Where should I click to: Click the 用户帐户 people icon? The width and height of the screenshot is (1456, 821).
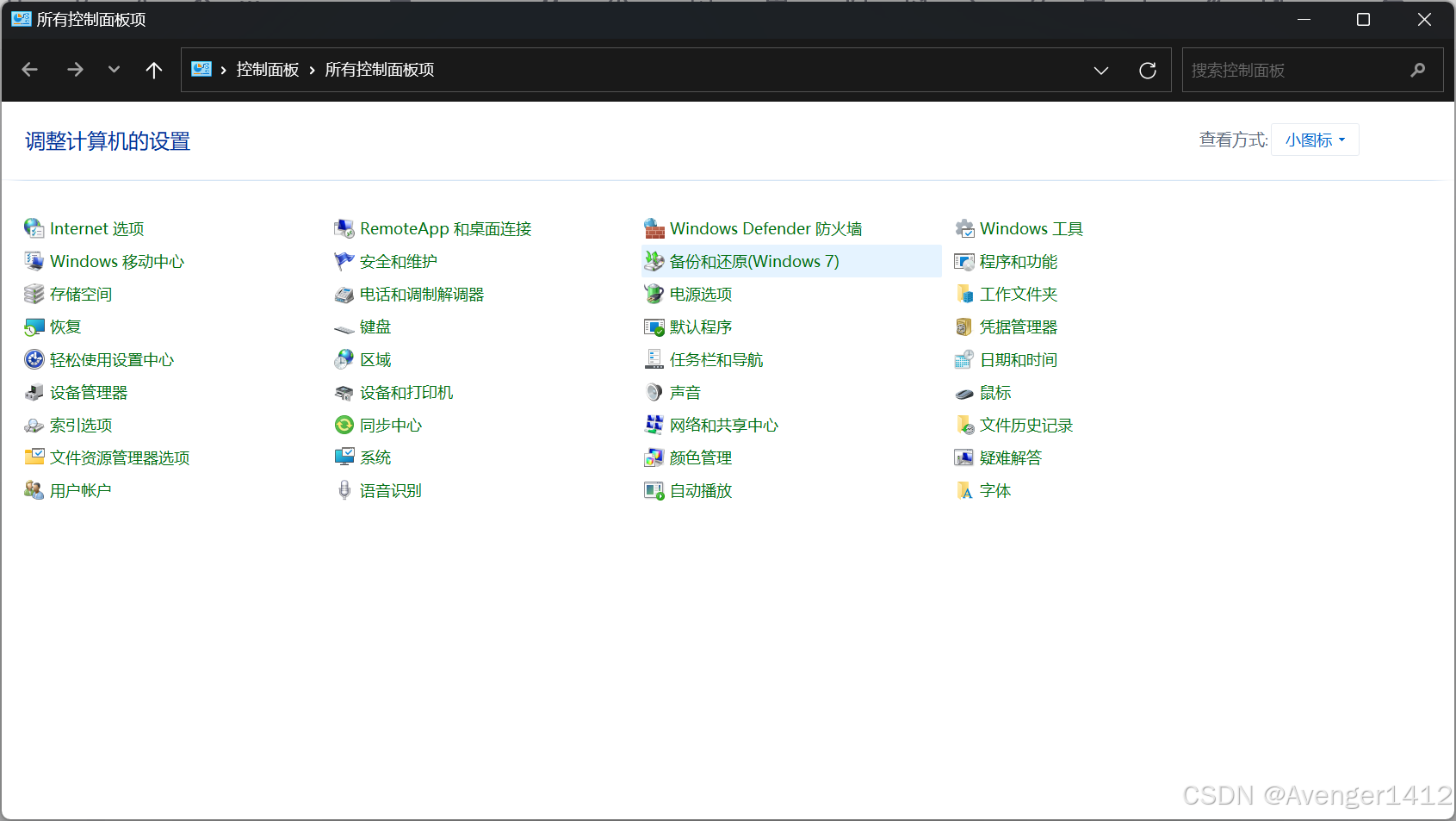pos(34,490)
